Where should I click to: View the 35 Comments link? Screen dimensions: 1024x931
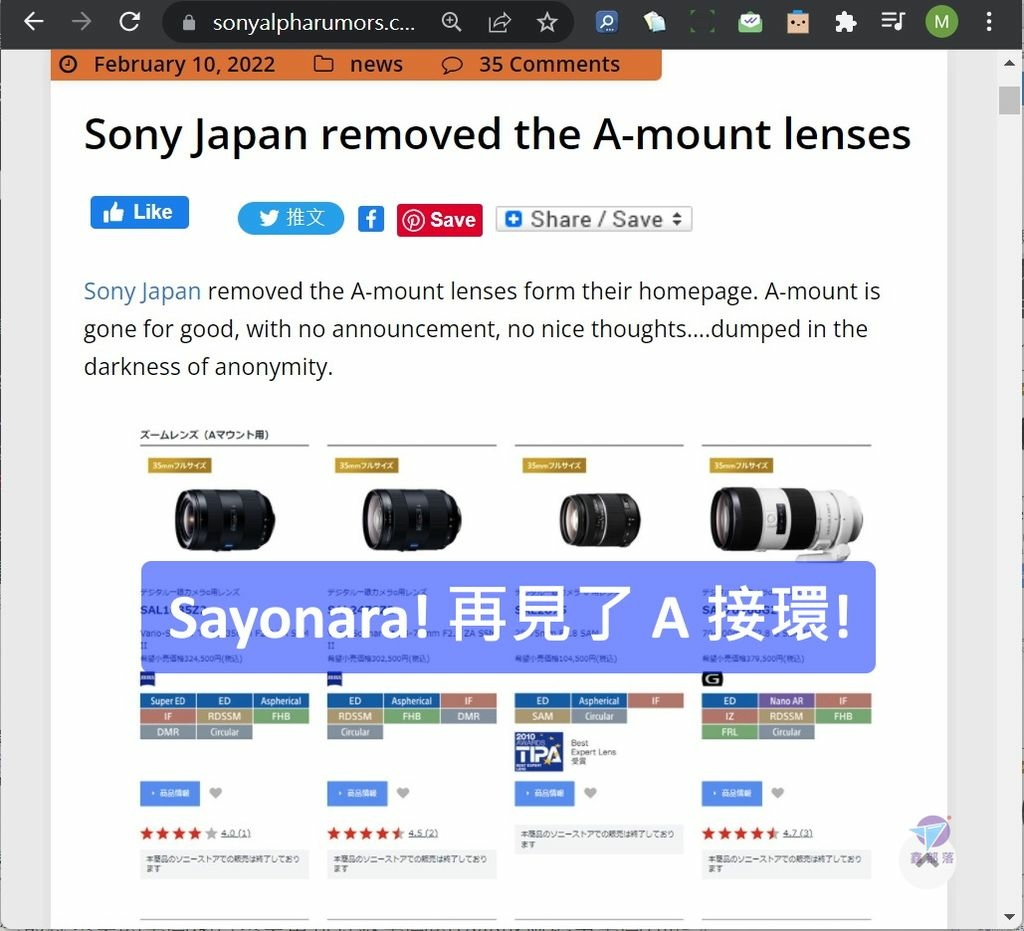pos(549,65)
